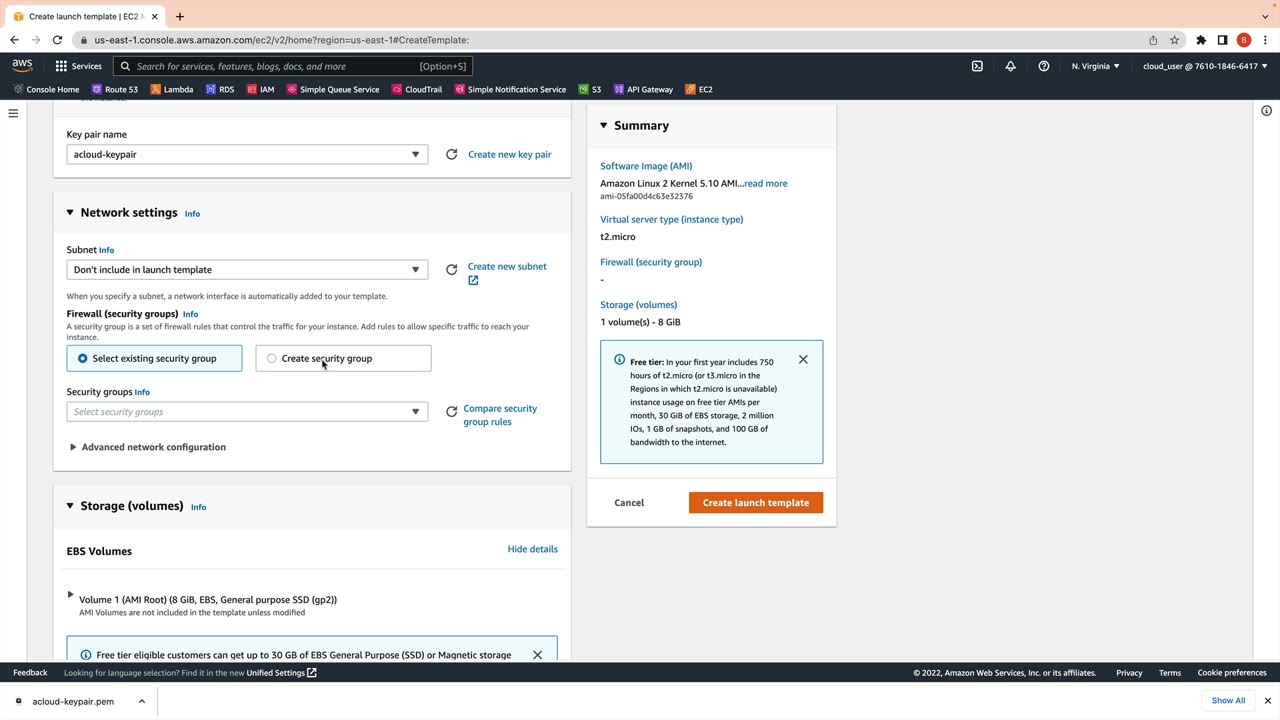Viewport: 1280px width, 720px height.
Task: Open the S3 bookmark shortcut
Action: click(590, 89)
